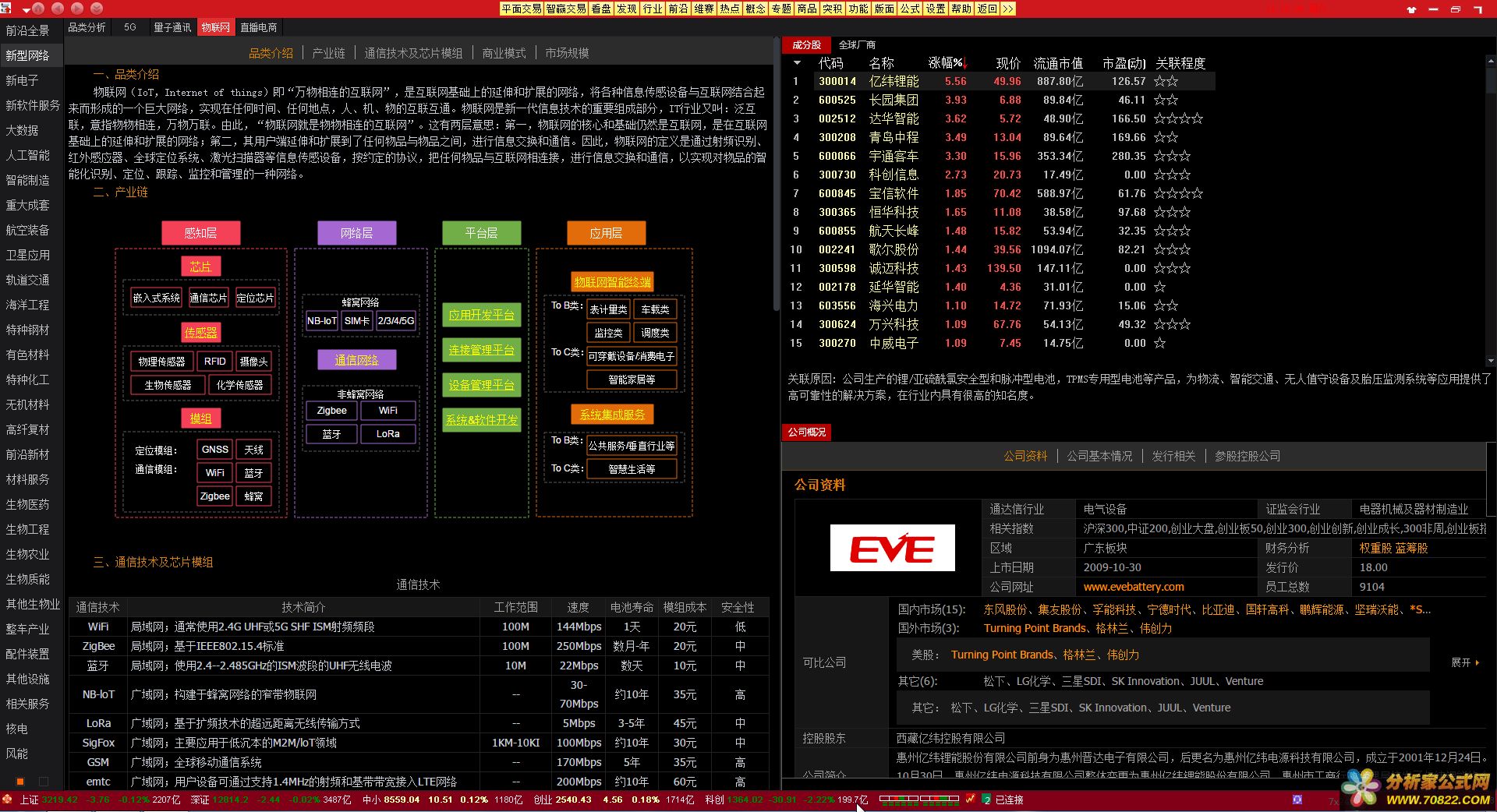Open the 参股控股公司 link
1497x812 pixels.
coord(1247,456)
